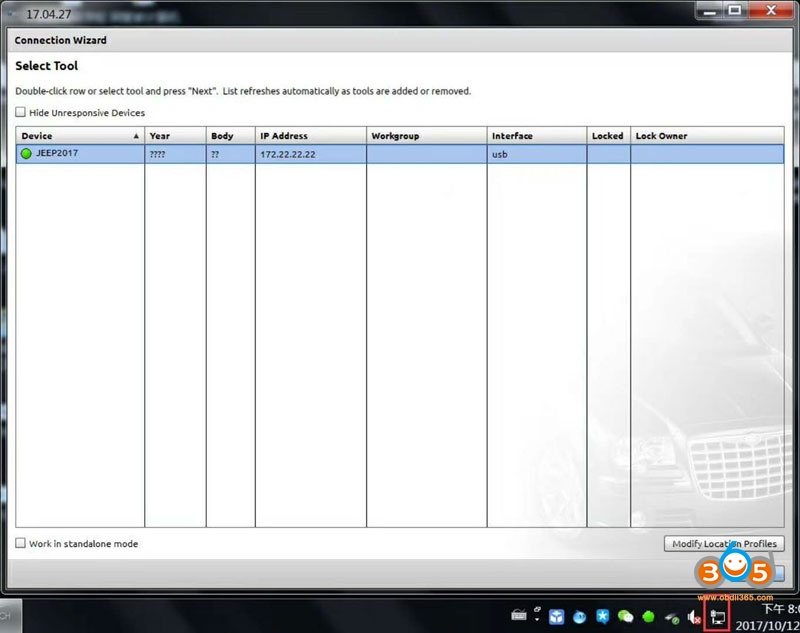Click the blue cube tray icon

[557, 617]
